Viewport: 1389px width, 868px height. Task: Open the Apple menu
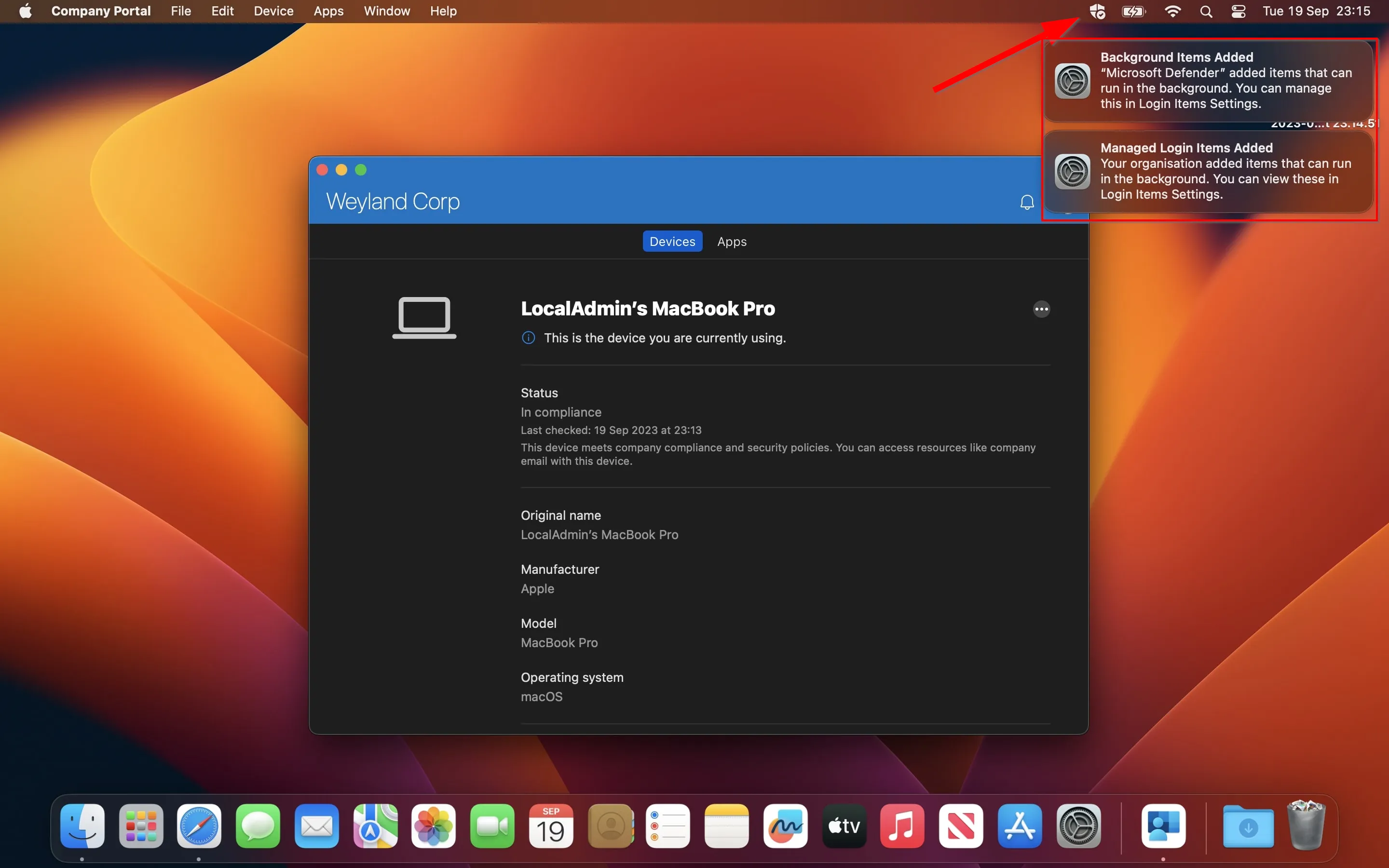25,12
